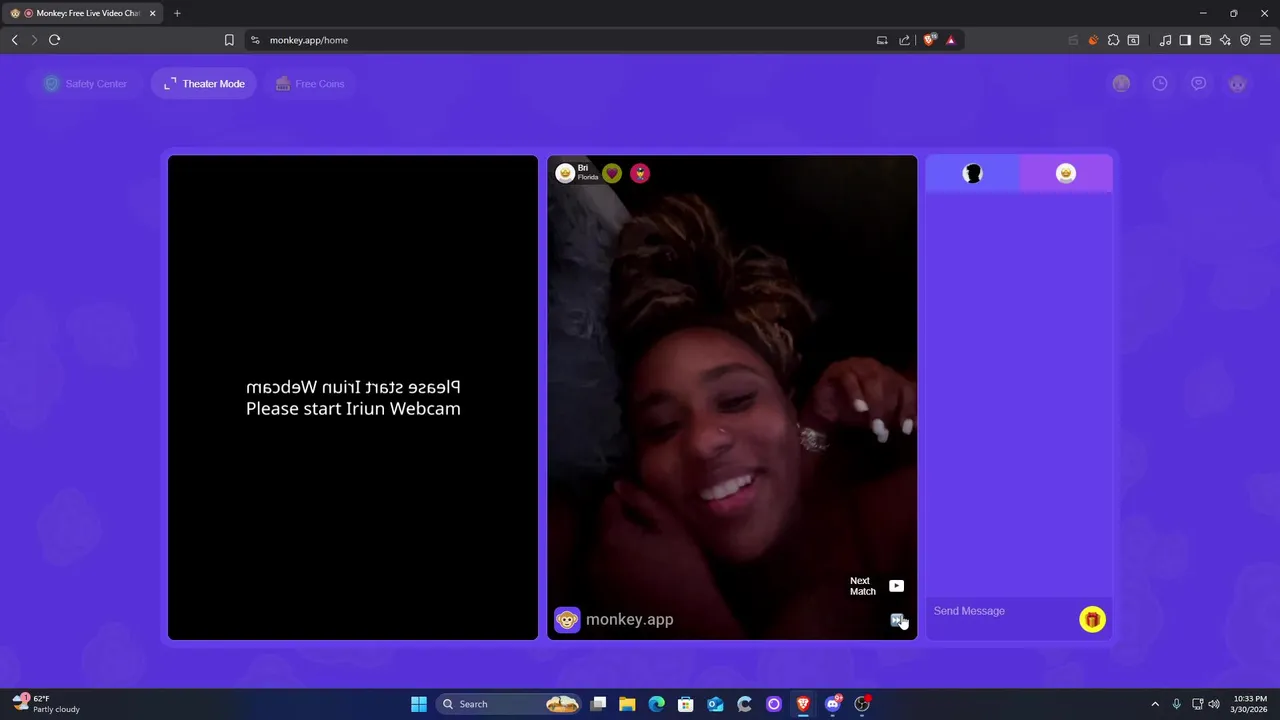
Task: Open Brave Shields panel
Action: coord(930,40)
